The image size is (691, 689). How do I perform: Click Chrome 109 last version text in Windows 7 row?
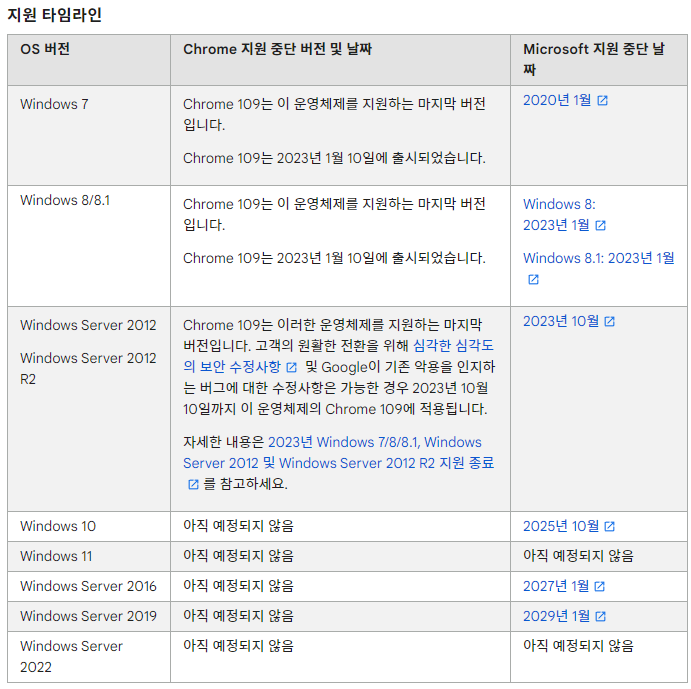pyautogui.click(x=334, y=115)
